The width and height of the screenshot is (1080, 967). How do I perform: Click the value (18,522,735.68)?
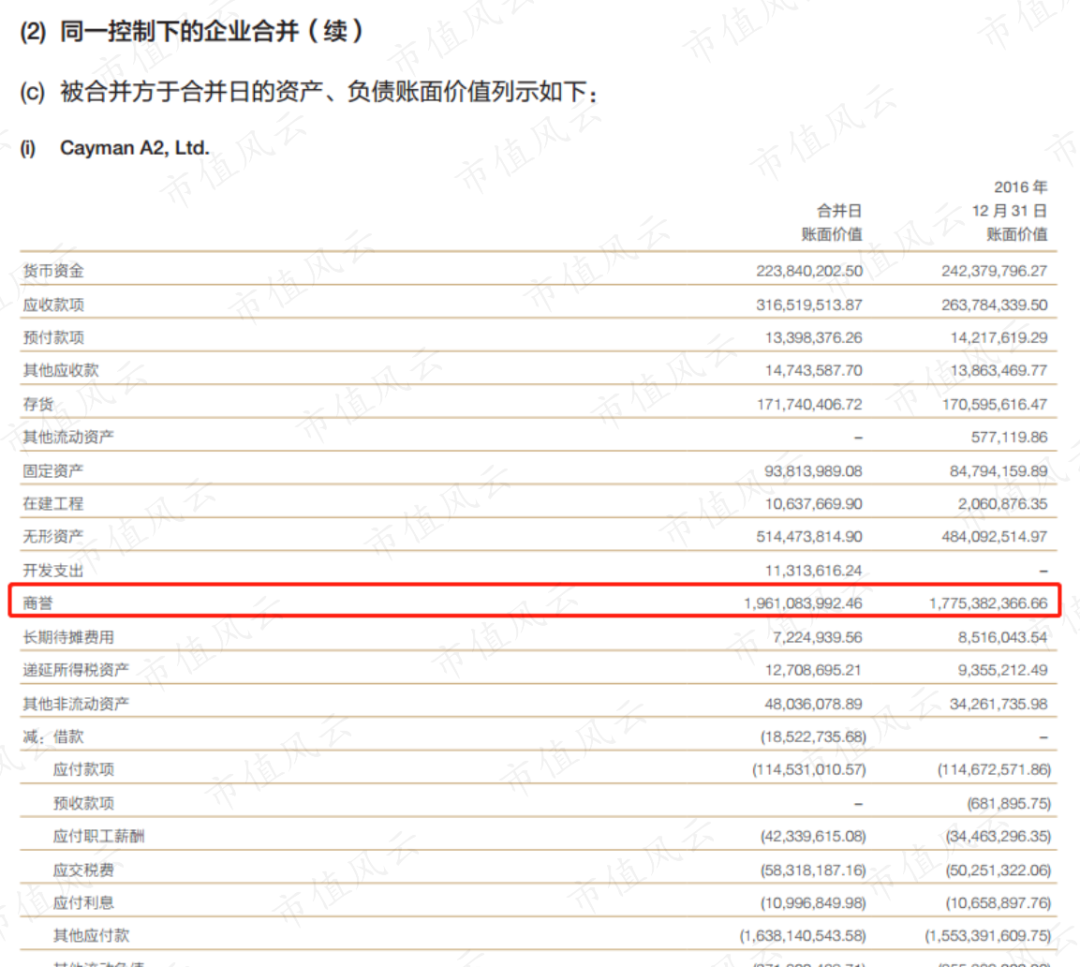click(813, 737)
